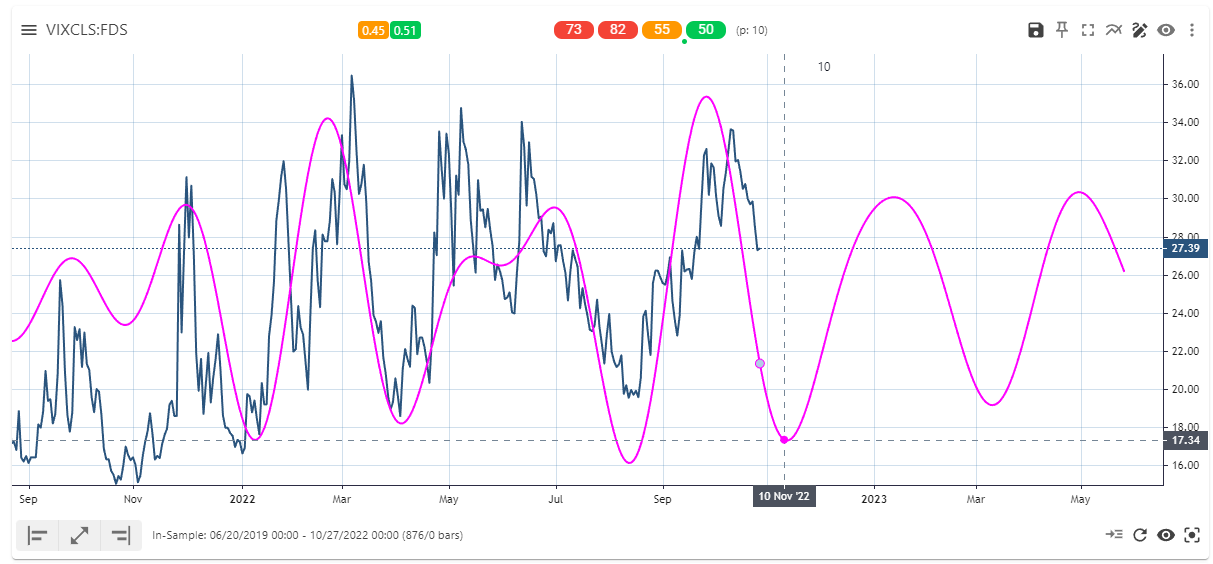Click the red 82 badge
Viewport: 1213px width, 564px height.
coord(618,30)
